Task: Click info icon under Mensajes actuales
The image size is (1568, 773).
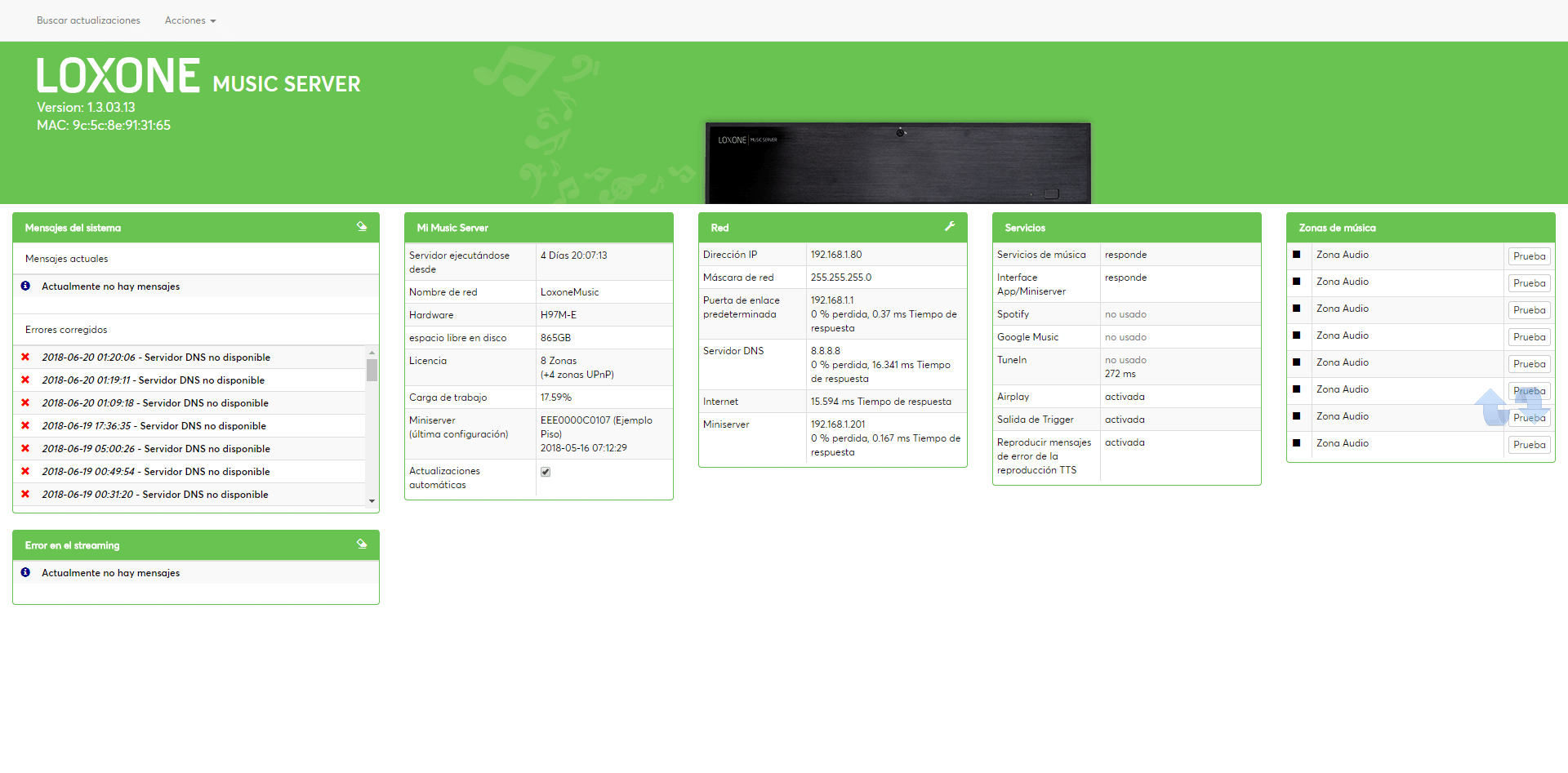Action: (x=25, y=287)
